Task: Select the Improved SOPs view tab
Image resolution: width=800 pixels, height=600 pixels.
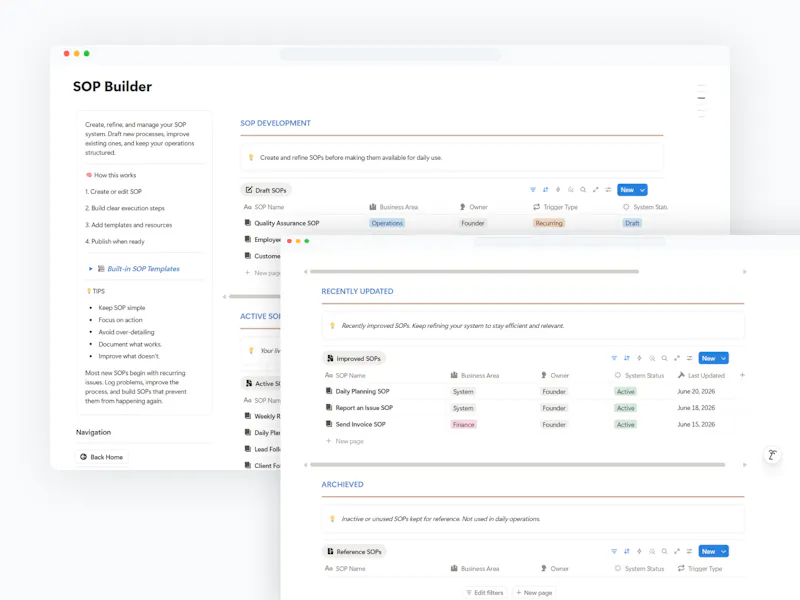Action: (354, 359)
